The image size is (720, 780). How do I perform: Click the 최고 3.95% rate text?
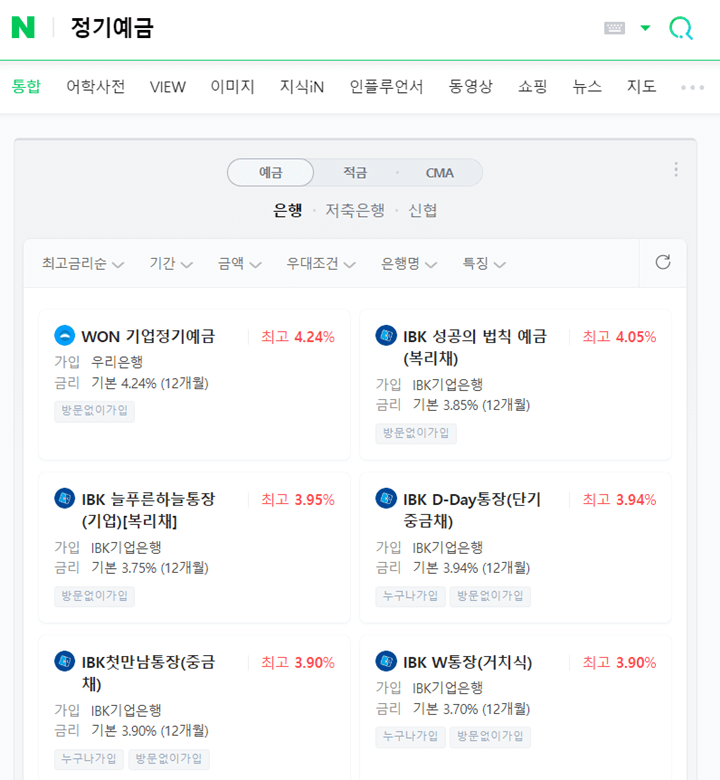298,499
